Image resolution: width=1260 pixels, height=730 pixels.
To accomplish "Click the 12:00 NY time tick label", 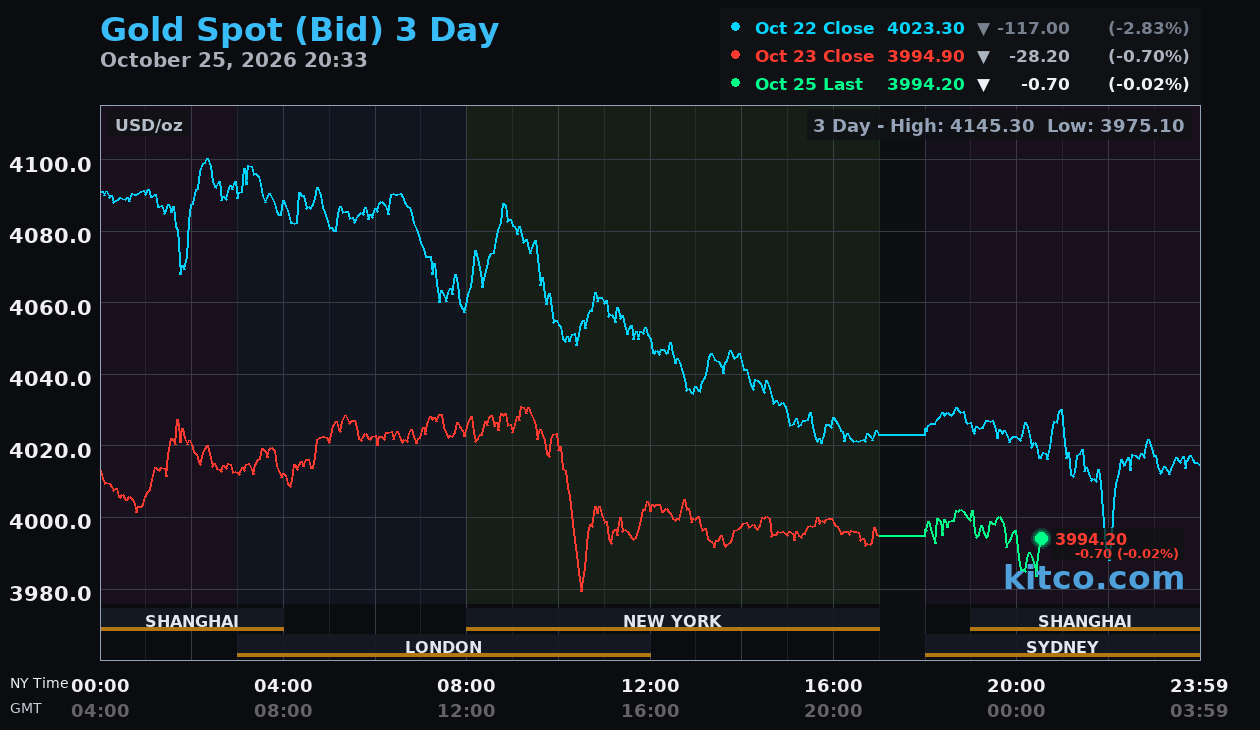I will coord(650,686).
